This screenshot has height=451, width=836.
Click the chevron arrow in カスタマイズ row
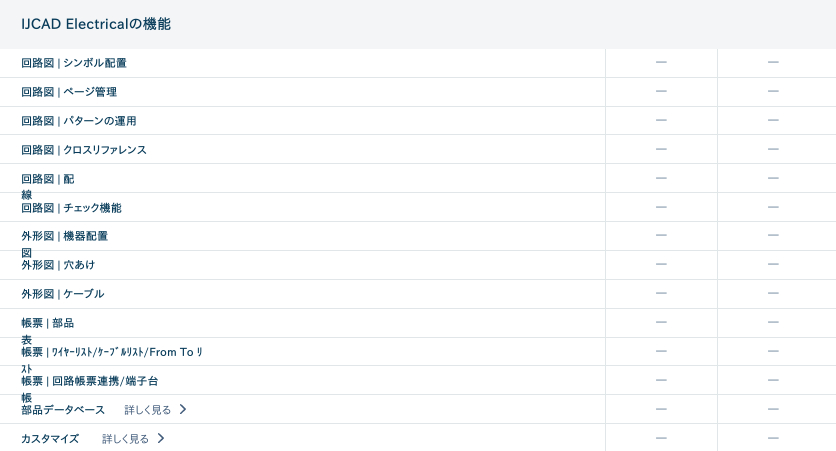click(161, 439)
